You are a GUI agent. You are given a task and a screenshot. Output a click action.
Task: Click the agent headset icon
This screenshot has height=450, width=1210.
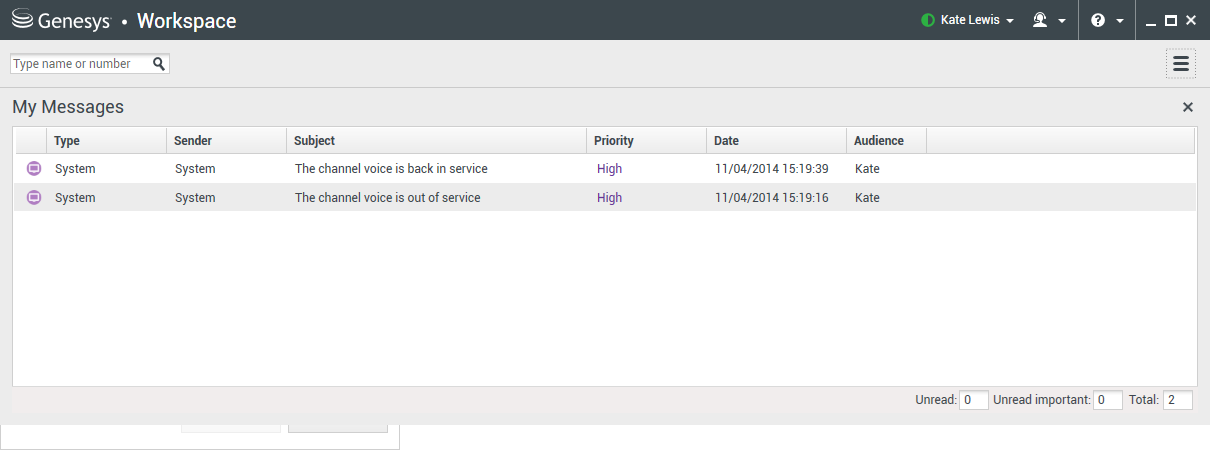tap(1040, 20)
